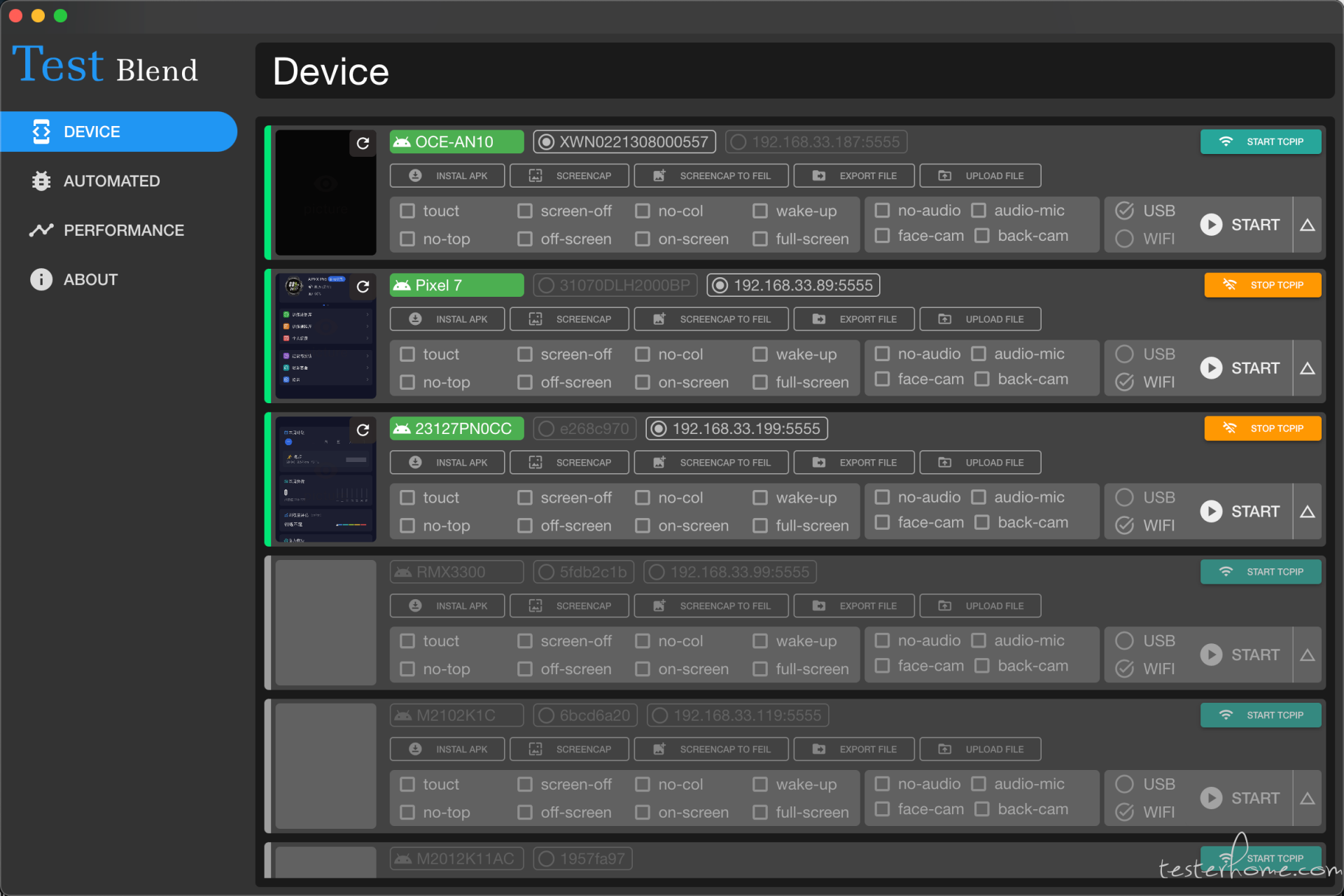Click EXPORT FILE for M2102K1C
The width and height of the screenshot is (1344, 896).
(x=854, y=750)
